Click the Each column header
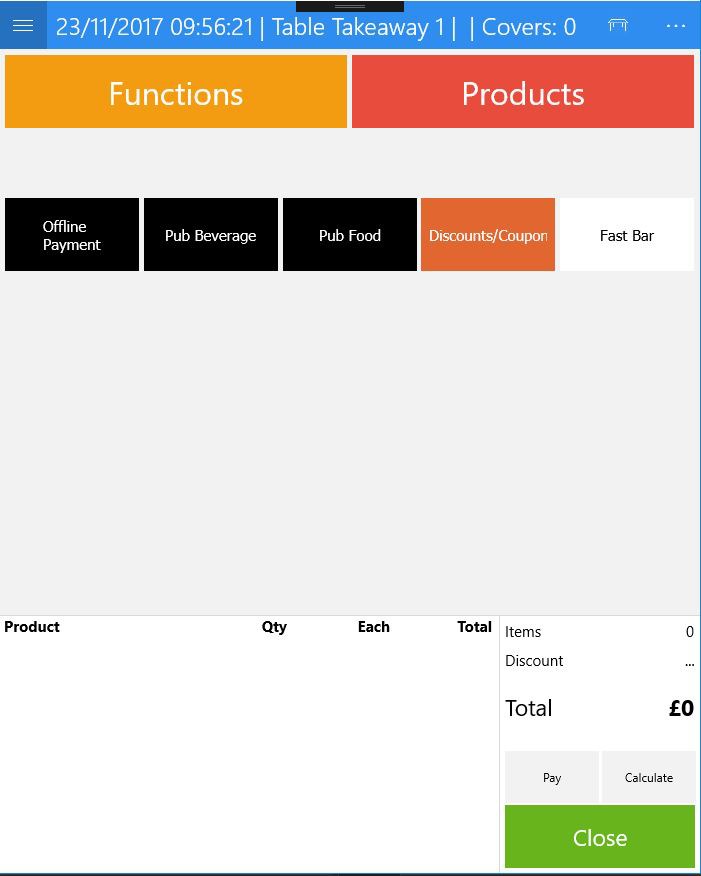Viewport: 701px width, 876px height. [373, 627]
